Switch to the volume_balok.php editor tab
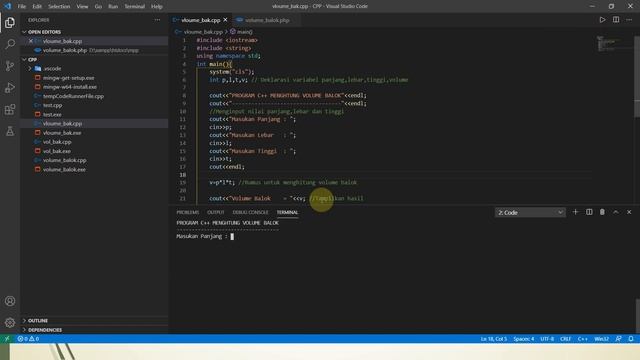Screen dimensions: 640x360 [267, 20]
